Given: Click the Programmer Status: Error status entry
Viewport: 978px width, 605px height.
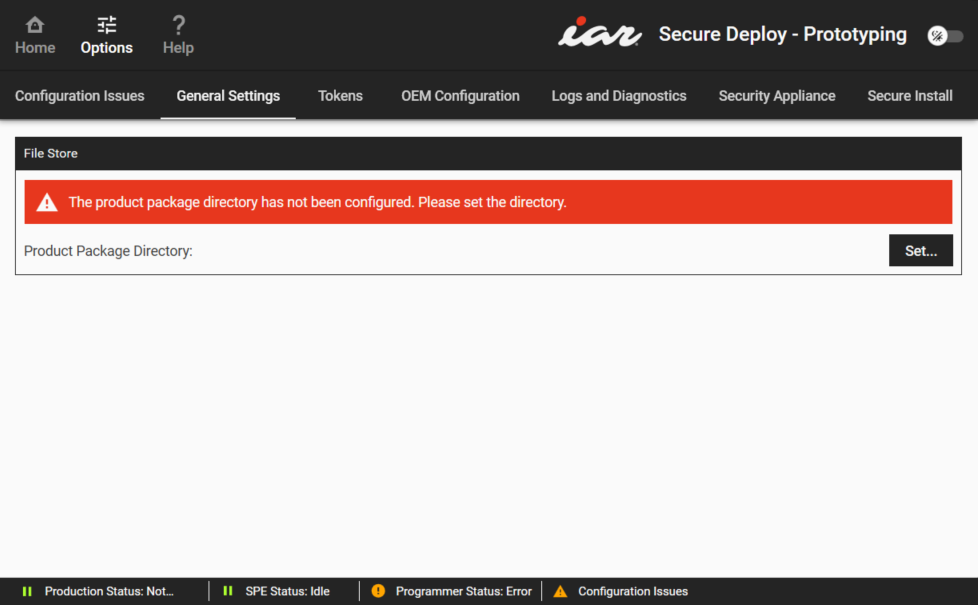Looking at the screenshot, I should (453, 590).
